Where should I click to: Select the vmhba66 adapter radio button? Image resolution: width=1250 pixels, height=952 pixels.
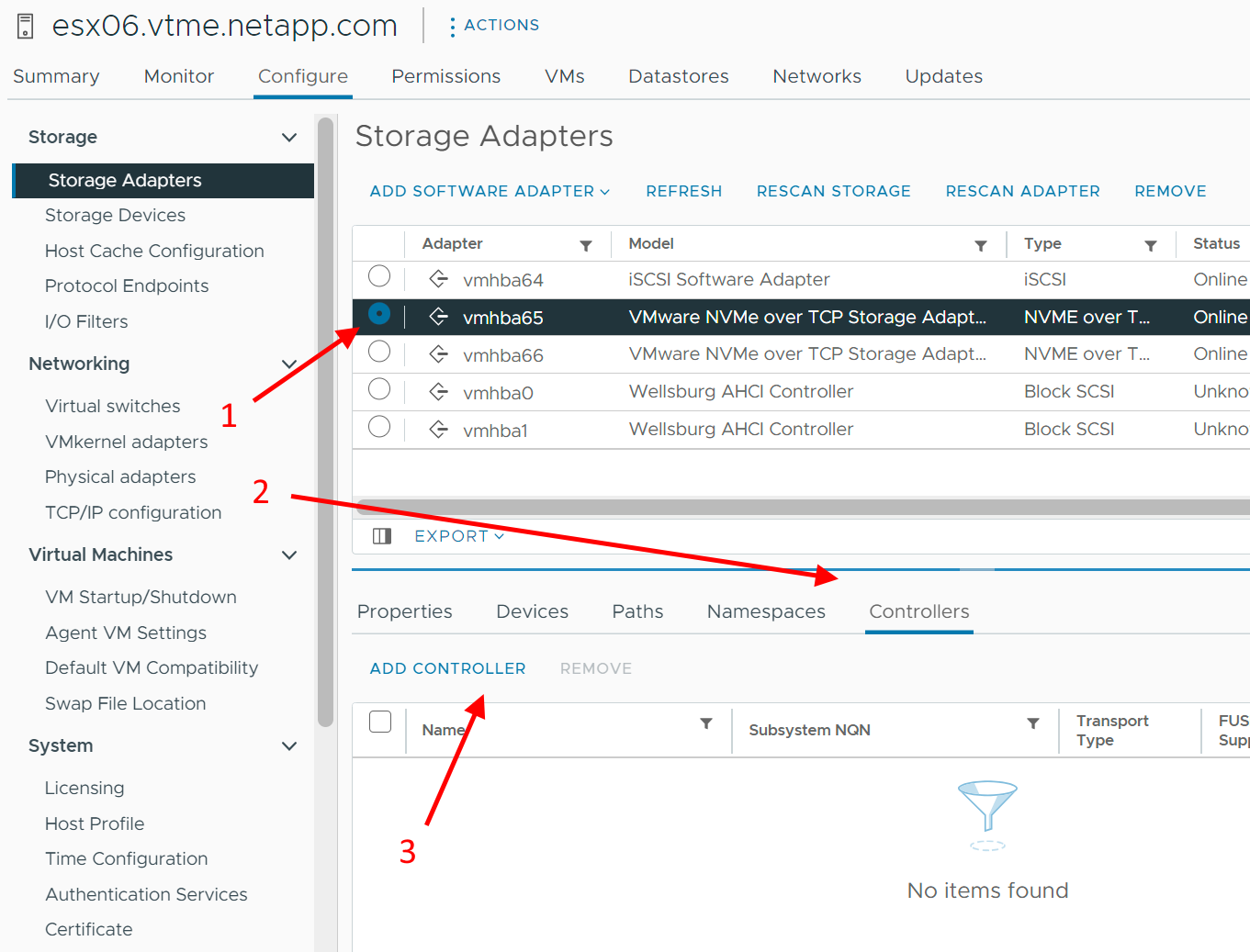pyautogui.click(x=379, y=353)
